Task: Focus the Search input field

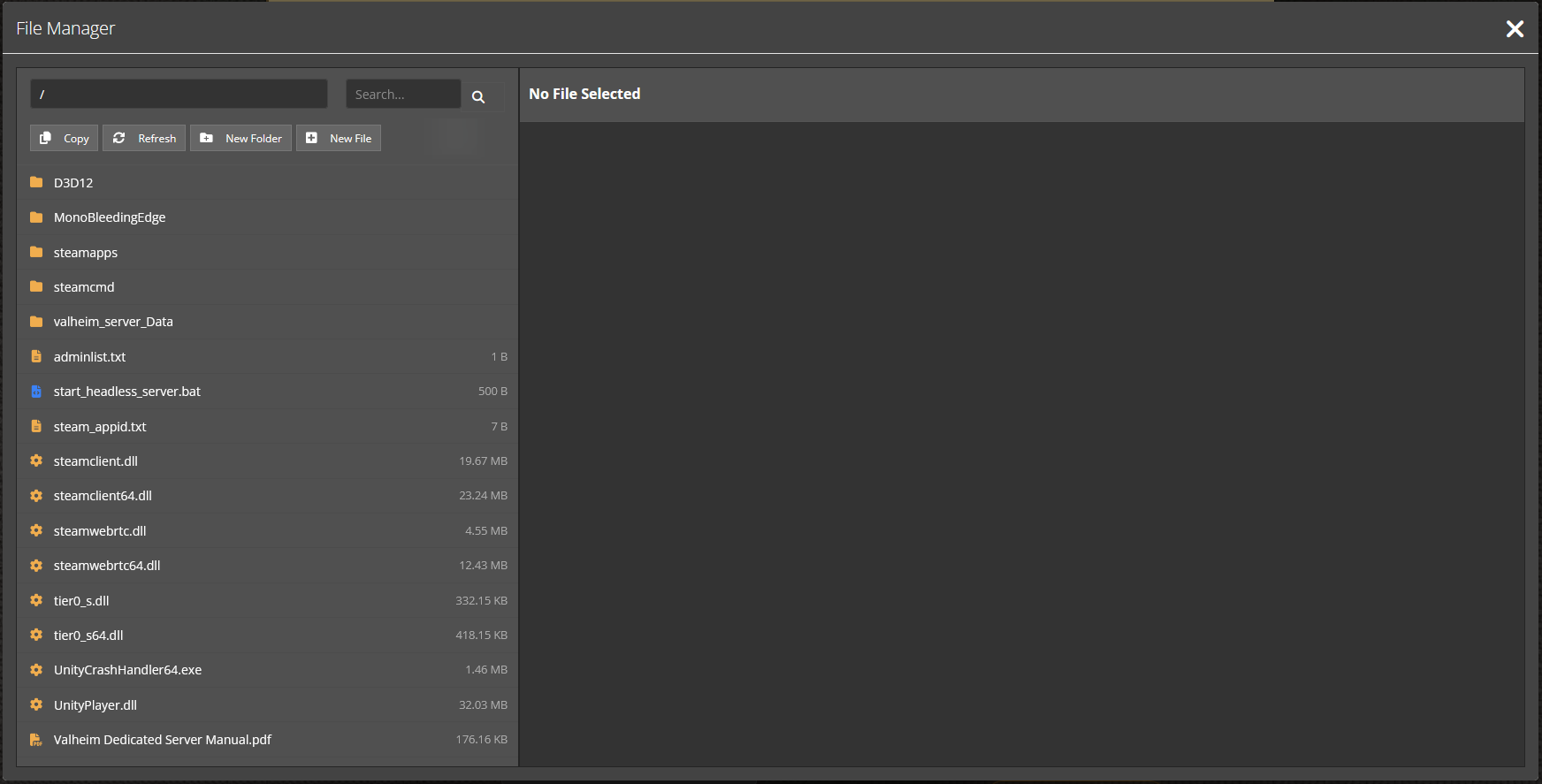Action: point(402,95)
